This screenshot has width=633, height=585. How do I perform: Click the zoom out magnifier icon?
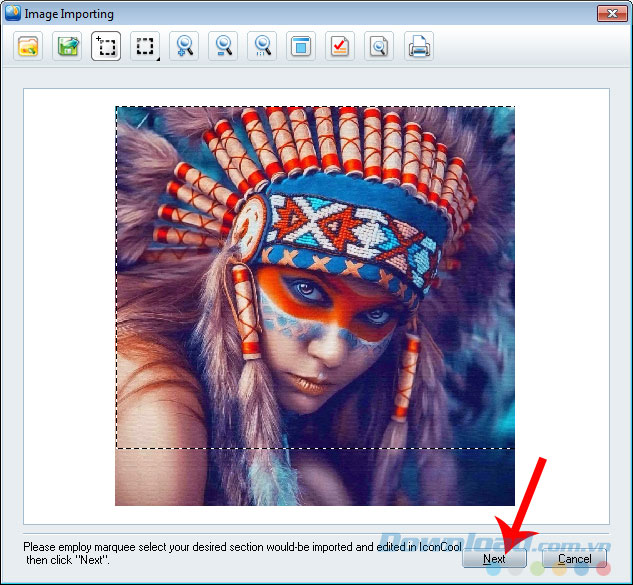click(223, 47)
